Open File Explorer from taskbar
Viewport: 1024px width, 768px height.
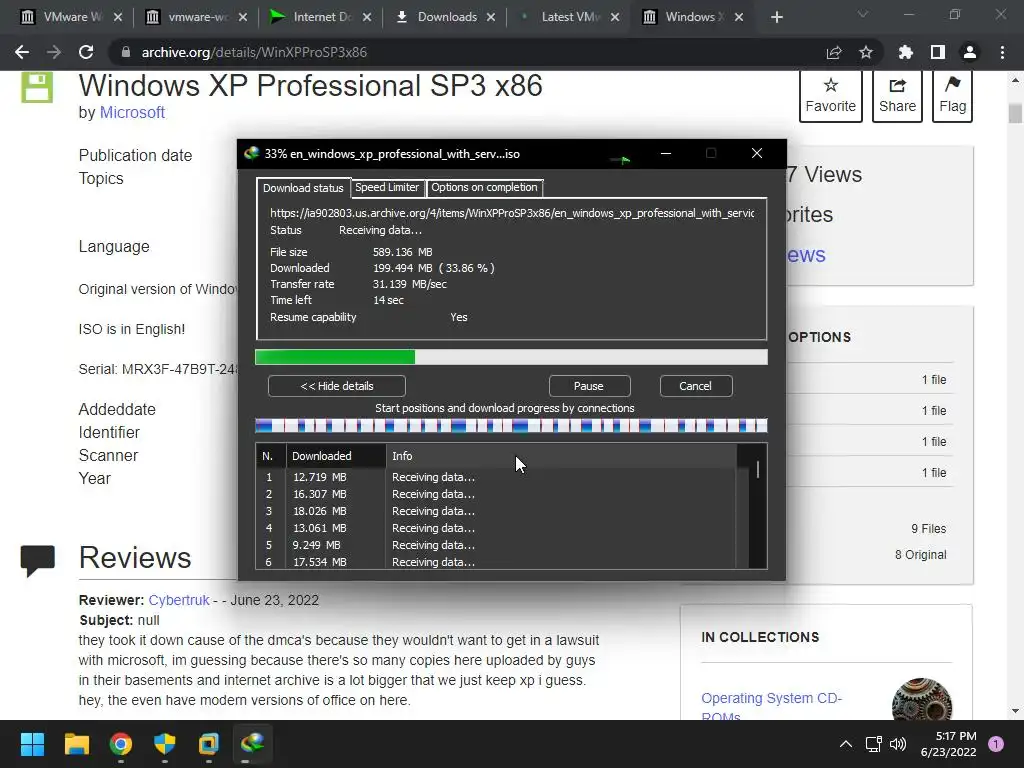(76, 744)
